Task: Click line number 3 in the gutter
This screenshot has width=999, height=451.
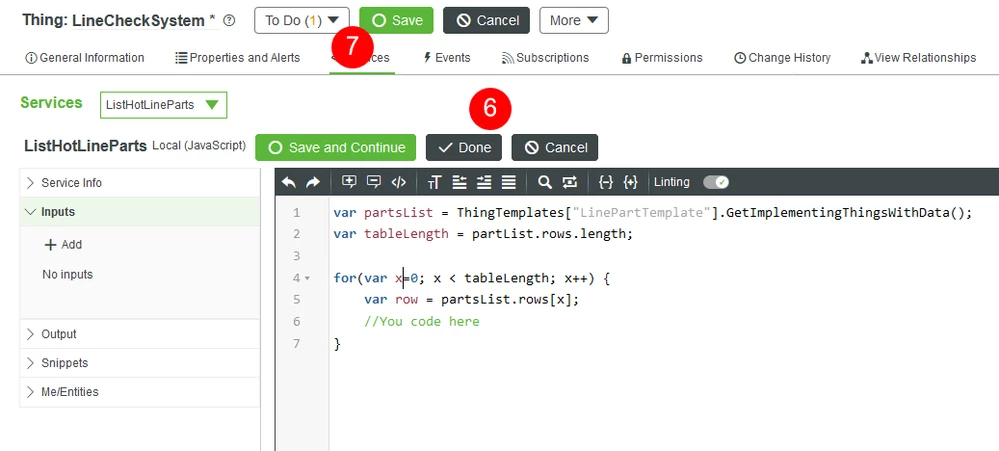Action: point(296,256)
